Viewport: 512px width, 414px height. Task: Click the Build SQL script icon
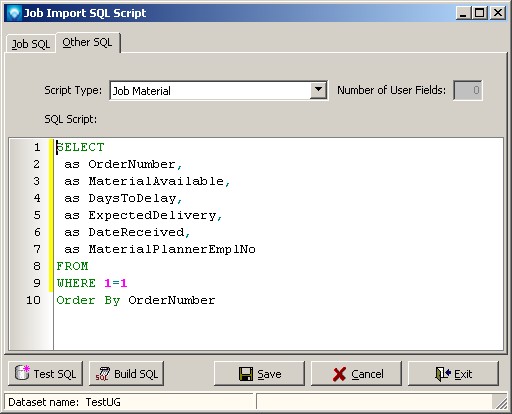pos(103,374)
